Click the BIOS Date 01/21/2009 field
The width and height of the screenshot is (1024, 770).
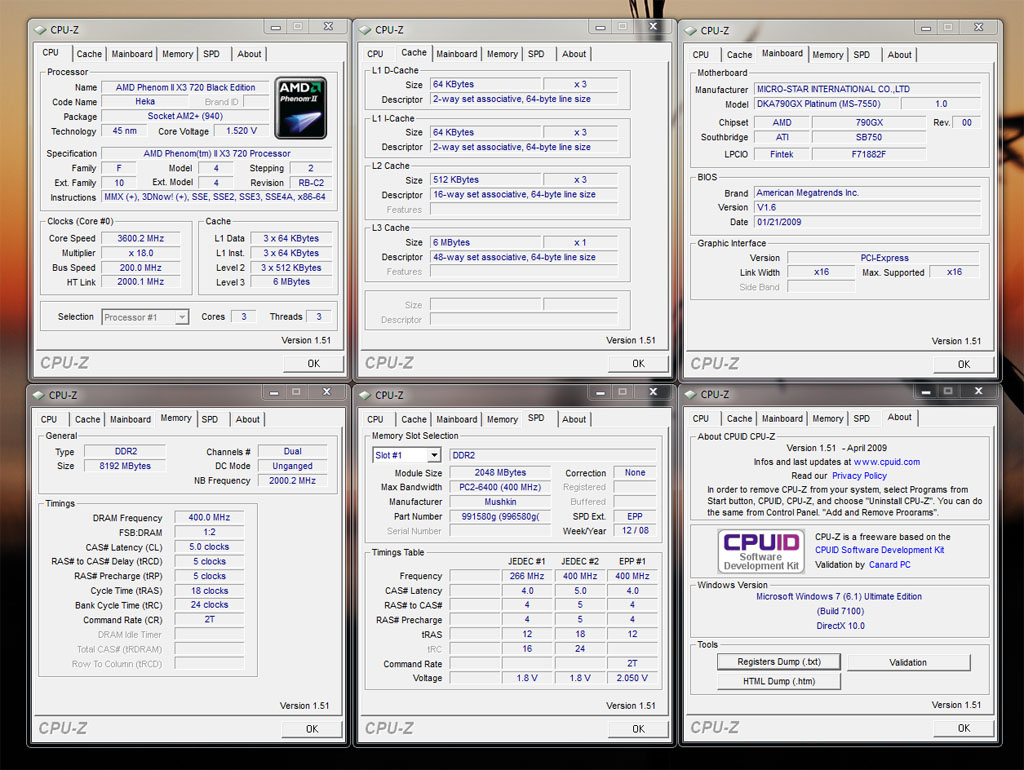(867, 222)
